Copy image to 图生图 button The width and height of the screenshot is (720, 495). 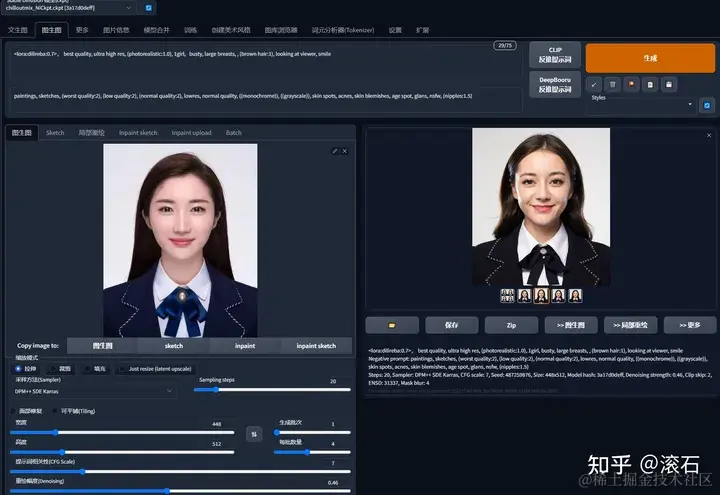102,346
